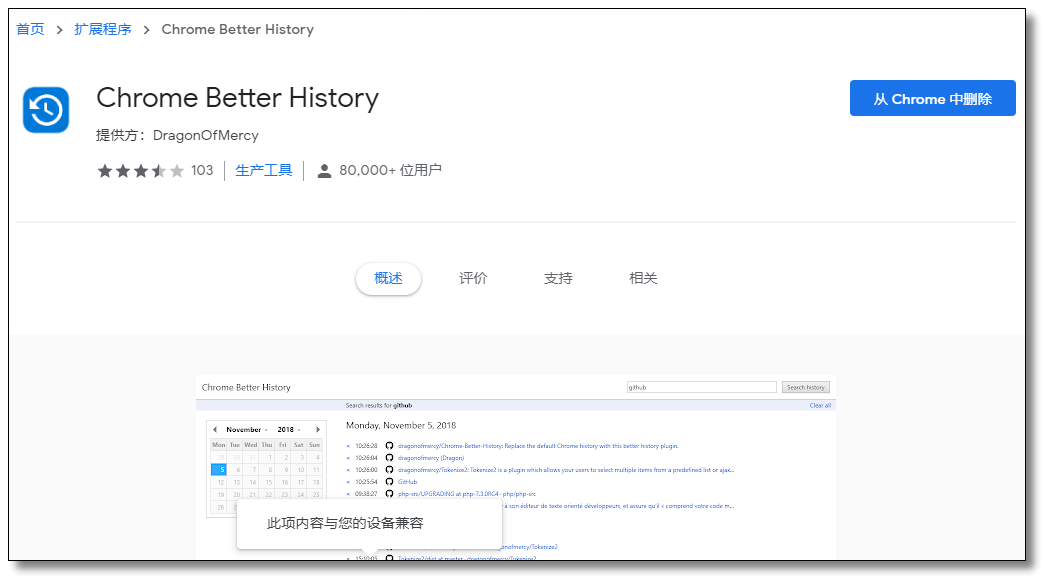Click the provider text DragonOfMercy
Screen dimensions: 1042x577
(x=205, y=136)
